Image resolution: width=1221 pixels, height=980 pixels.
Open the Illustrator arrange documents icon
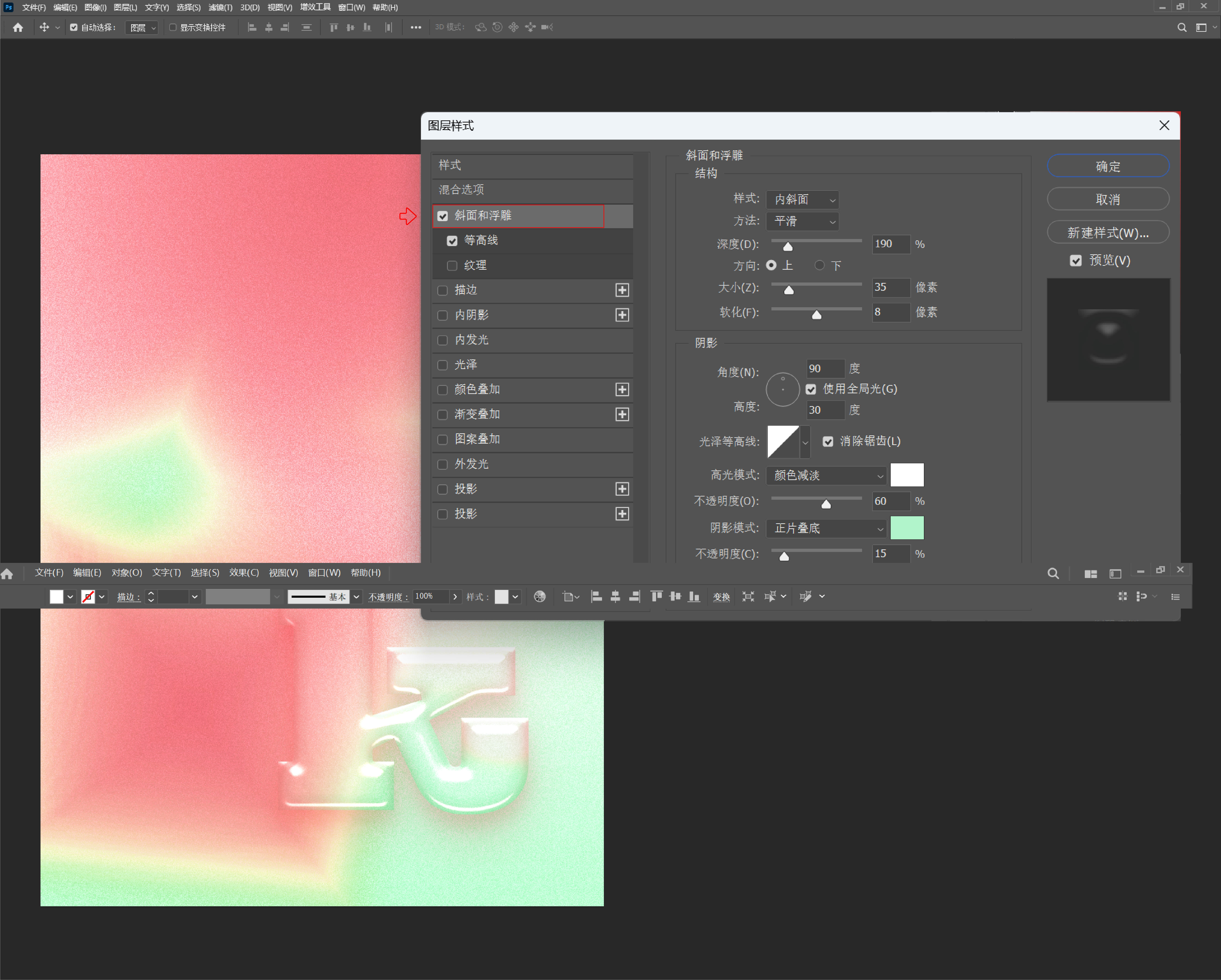tap(1091, 574)
